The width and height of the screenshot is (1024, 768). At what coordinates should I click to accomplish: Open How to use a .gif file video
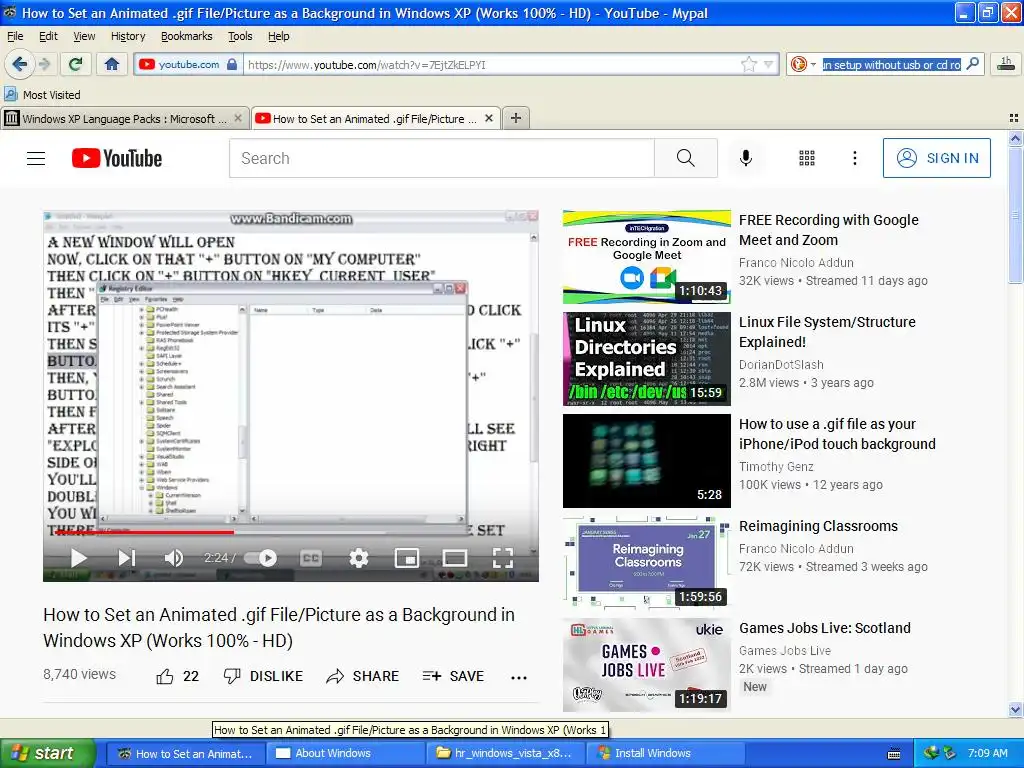pos(837,434)
